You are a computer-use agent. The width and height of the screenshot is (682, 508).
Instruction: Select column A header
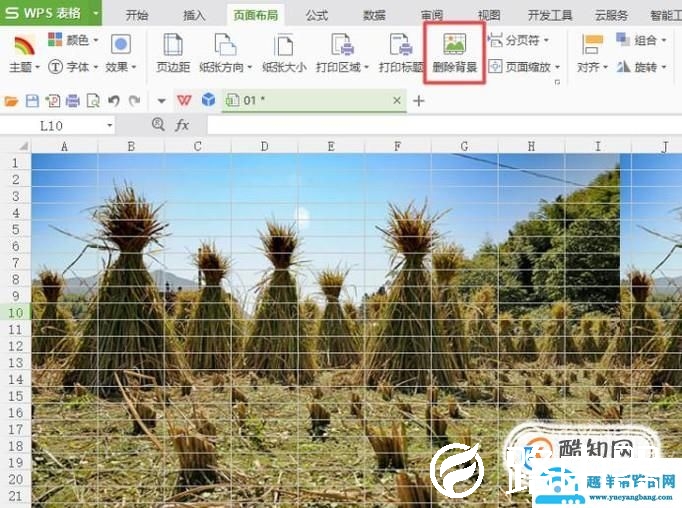64,147
